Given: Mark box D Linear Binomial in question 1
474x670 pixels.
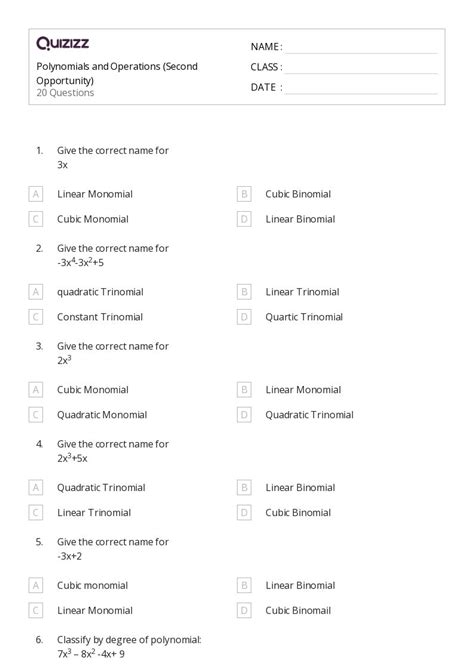Looking at the screenshot, I should pos(244,219).
